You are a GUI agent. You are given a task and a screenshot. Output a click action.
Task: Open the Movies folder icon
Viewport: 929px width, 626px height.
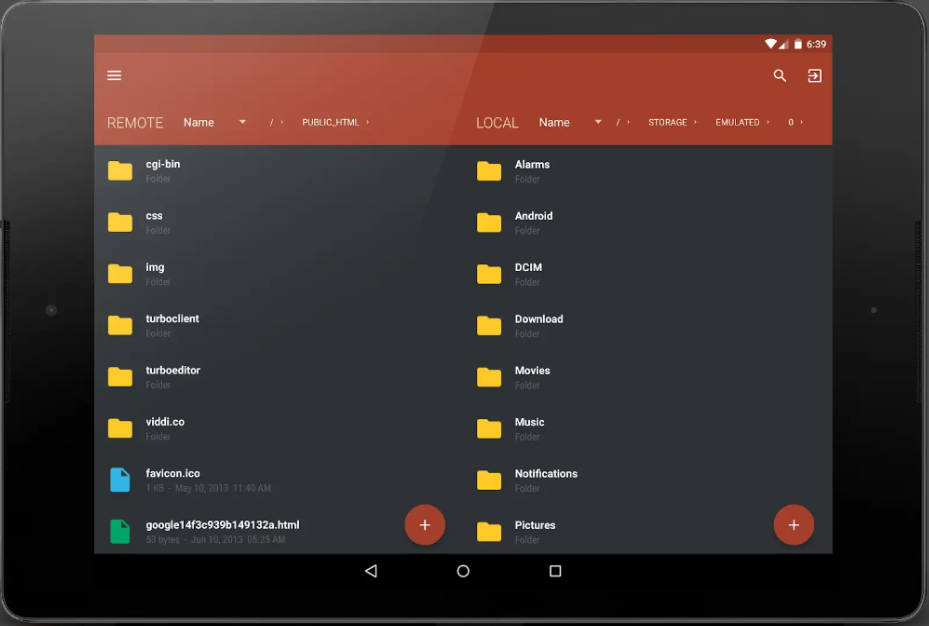(x=489, y=377)
